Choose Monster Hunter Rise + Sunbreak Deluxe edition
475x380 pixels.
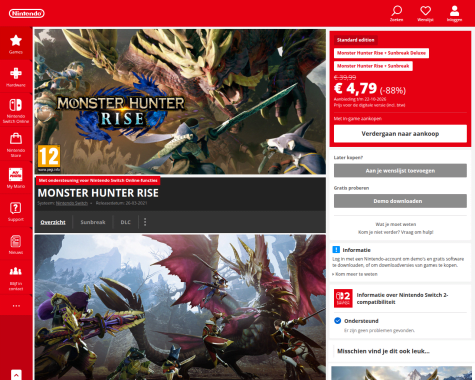(381, 53)
